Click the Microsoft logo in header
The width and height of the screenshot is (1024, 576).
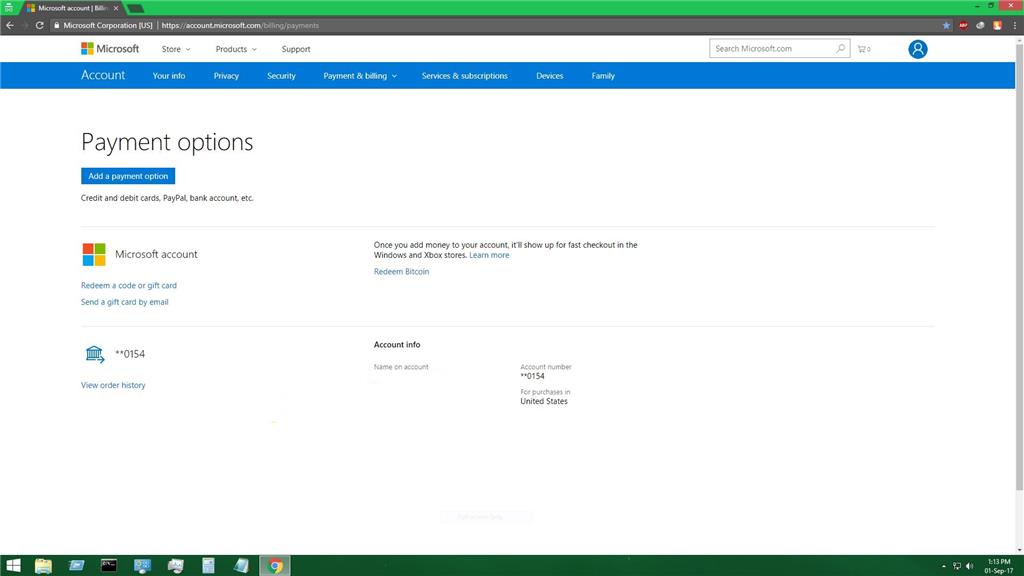tap(110, 49)
